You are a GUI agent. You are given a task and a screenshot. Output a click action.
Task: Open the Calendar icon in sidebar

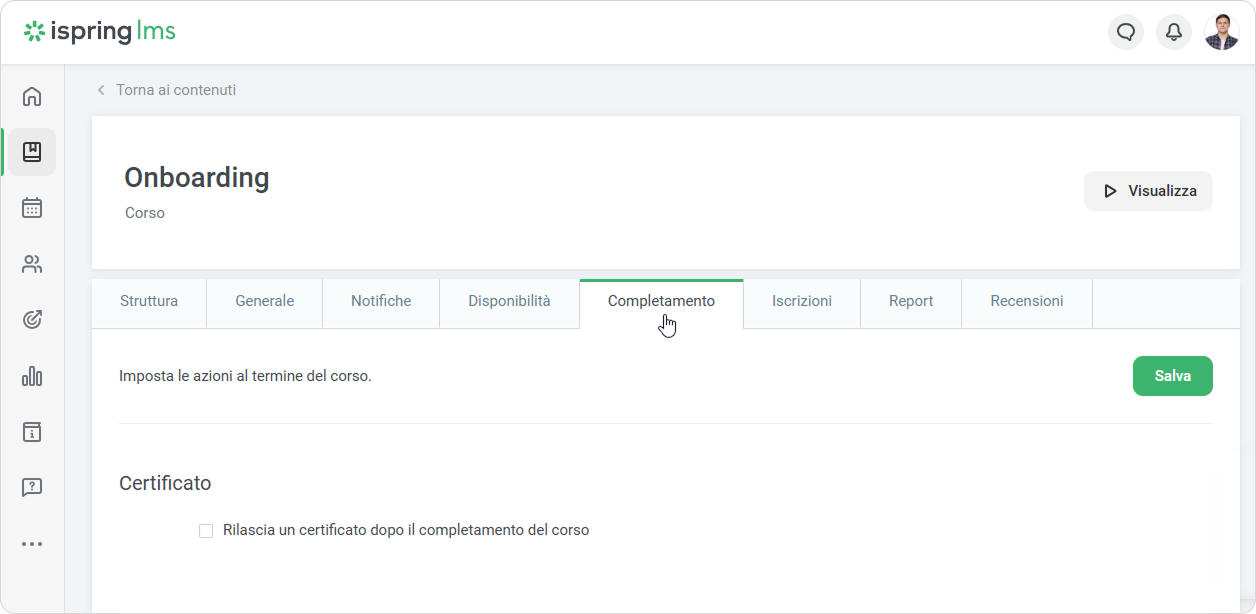pyautogui.click(x=32, y=208)
